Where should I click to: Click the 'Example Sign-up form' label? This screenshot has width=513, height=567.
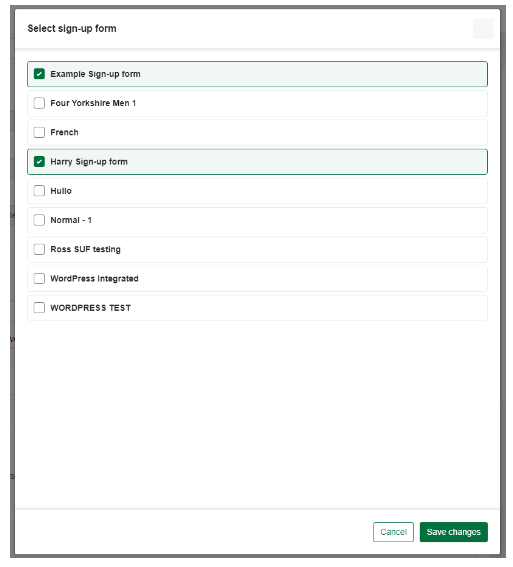(x=95, y=74)
